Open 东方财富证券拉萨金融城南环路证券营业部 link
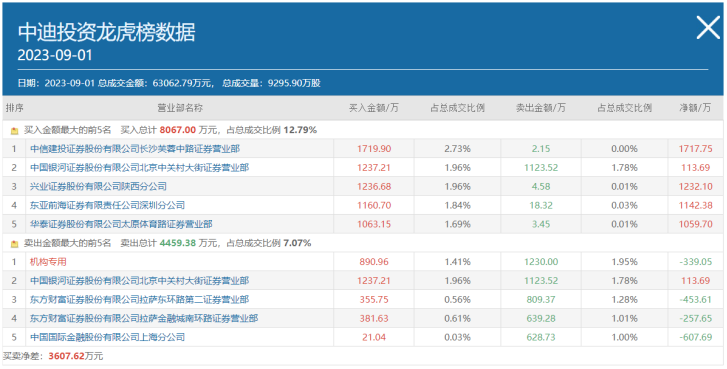Viewport: 727px width, 369px height. [144, 318]
